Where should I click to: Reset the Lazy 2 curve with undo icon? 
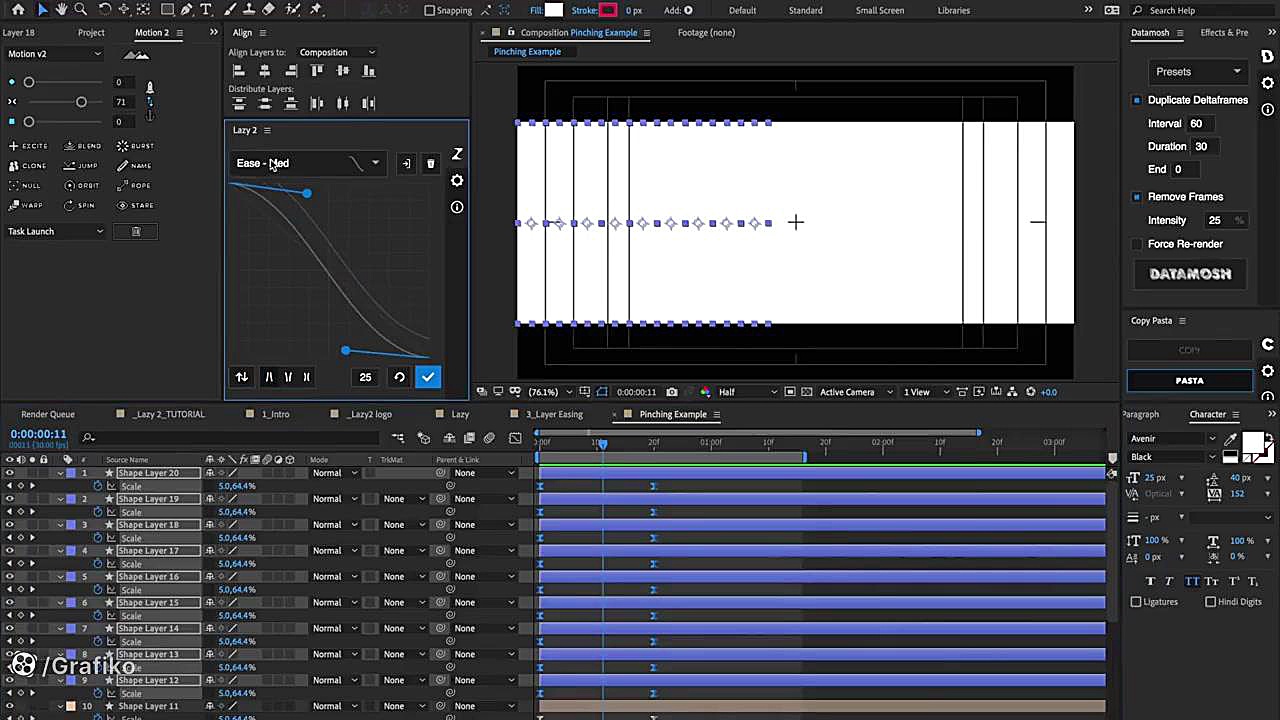click(399, 377)
